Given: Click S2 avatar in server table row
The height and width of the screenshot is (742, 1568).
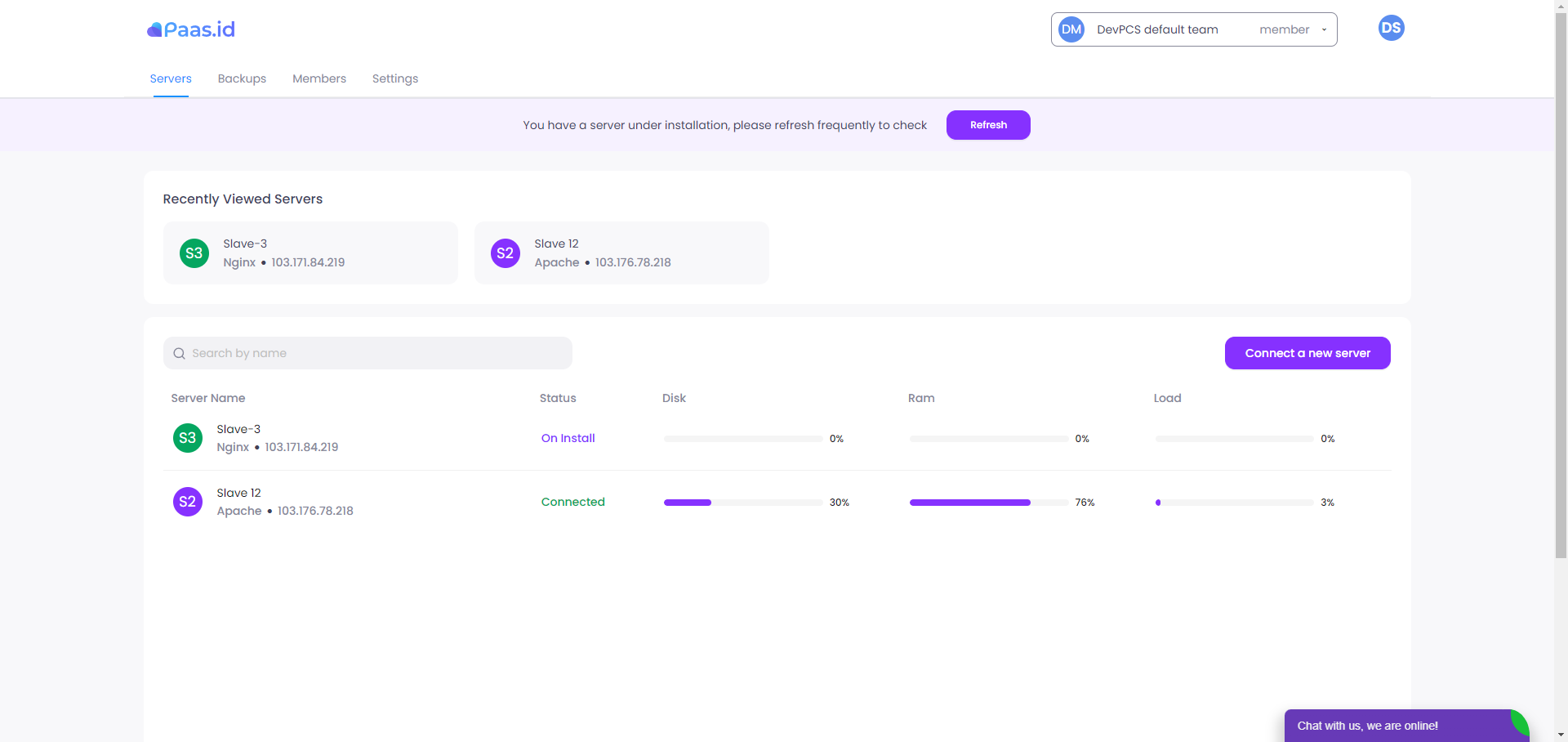Looking at the screenshot, I should (188, 502).
